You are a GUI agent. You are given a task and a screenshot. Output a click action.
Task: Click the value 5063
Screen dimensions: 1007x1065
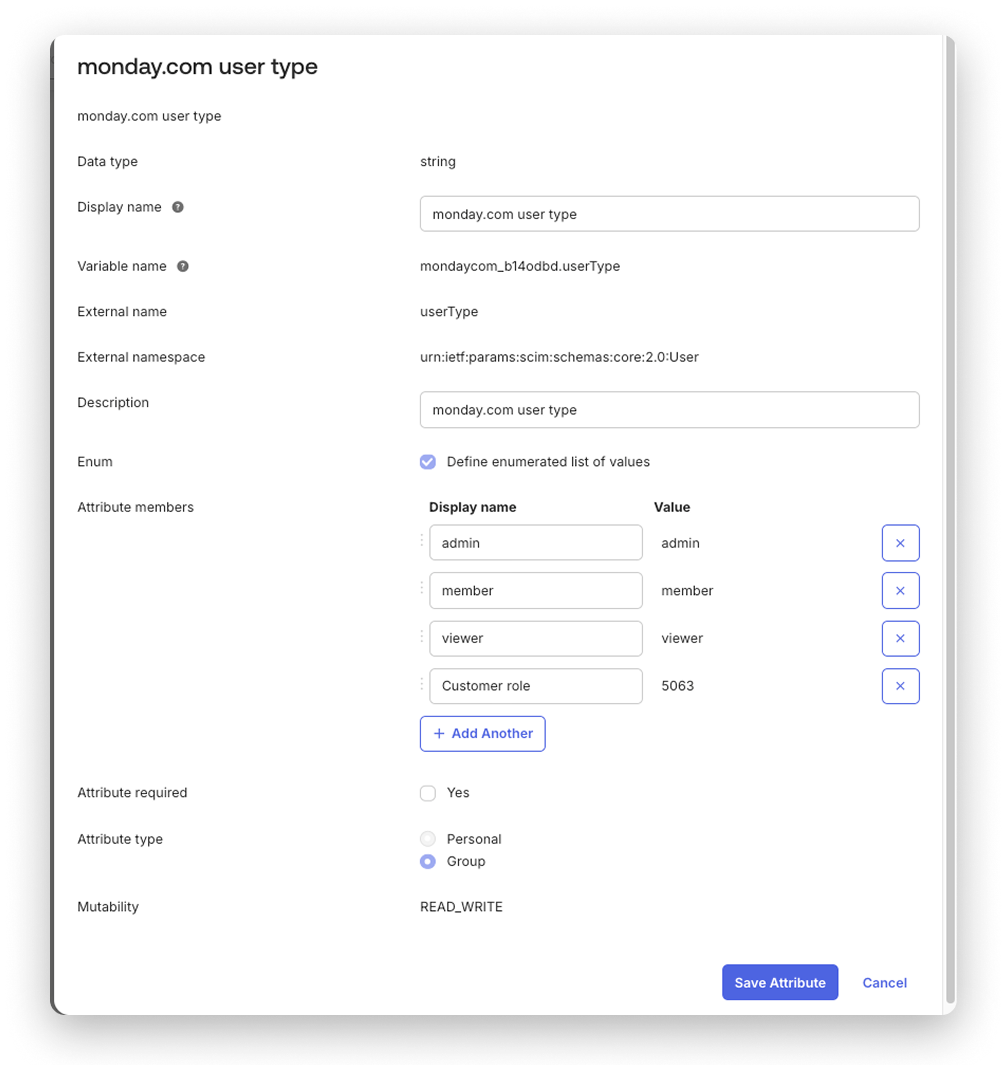click(x=677, y=686)
